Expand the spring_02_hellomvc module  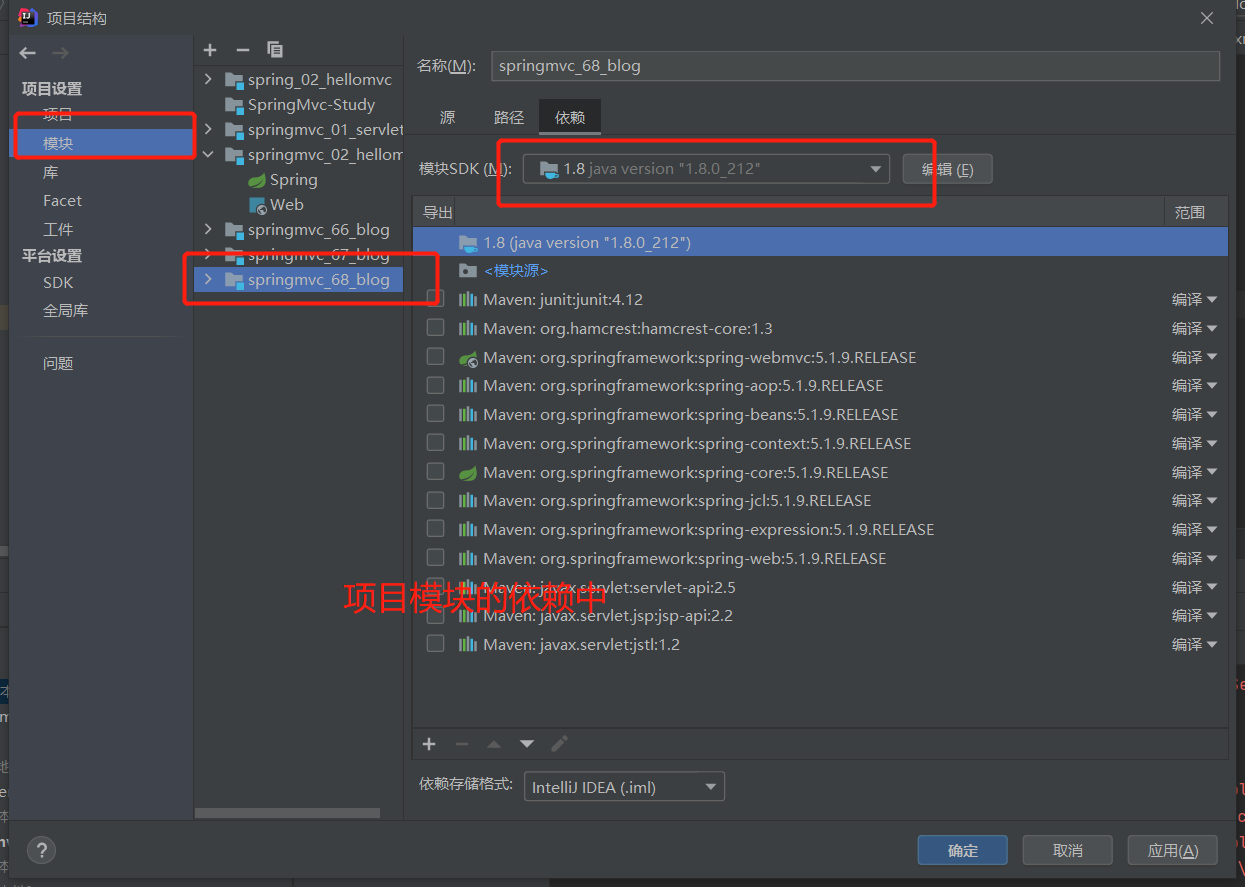point(208,79)
